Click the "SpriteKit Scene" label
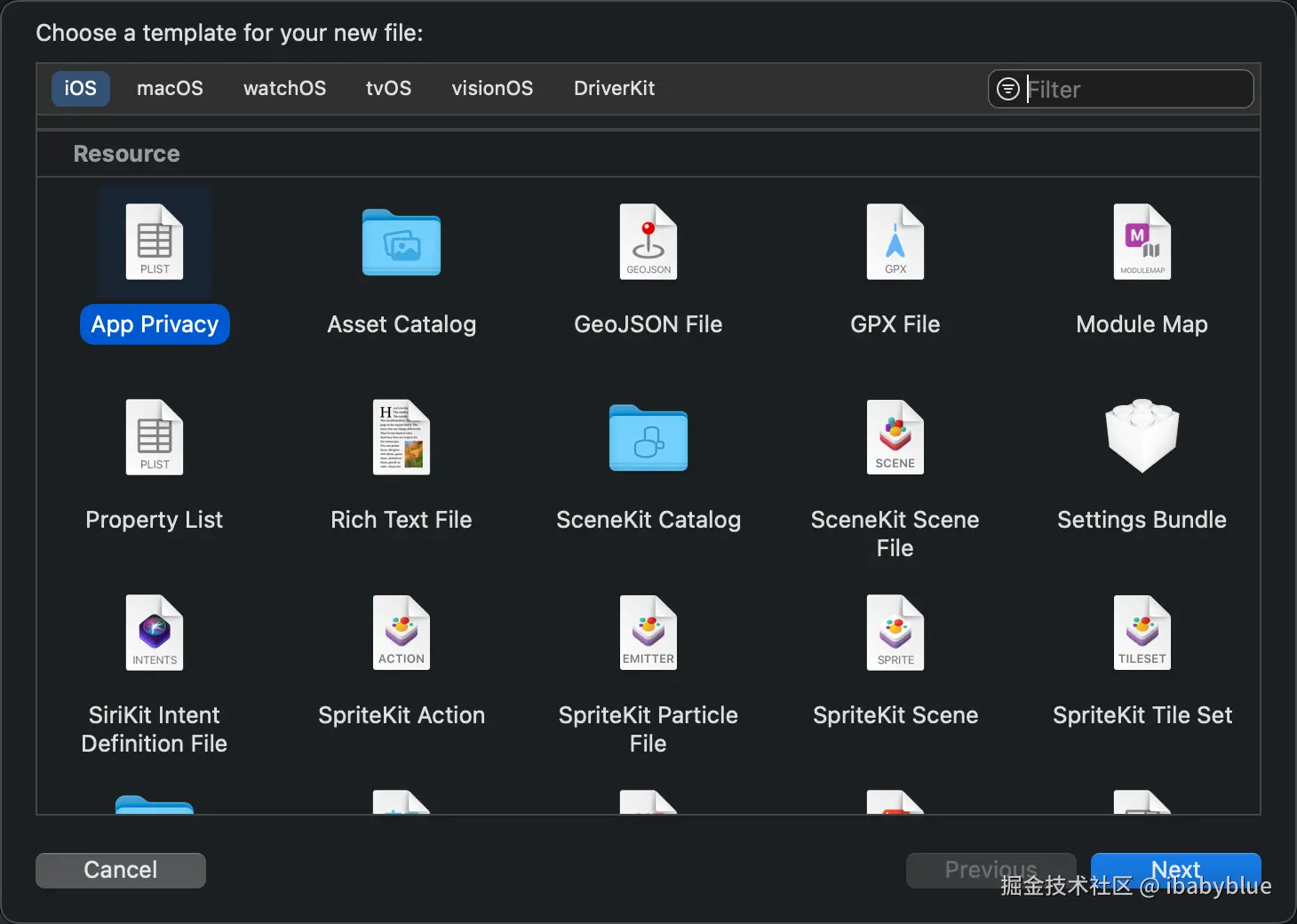The width and height of the screenshot is (1297, 924). (895, 715)
